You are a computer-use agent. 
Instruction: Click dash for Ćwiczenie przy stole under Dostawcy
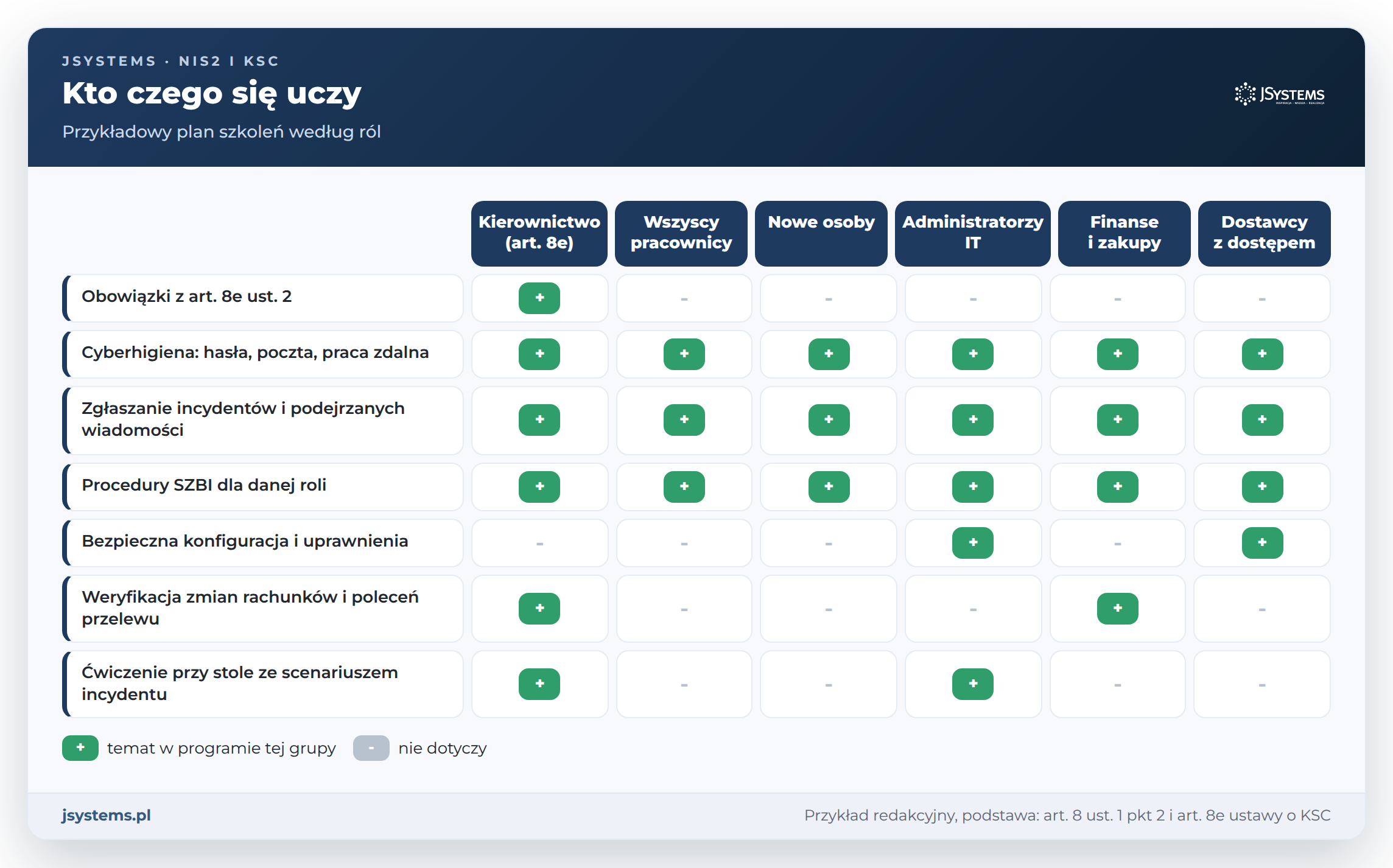(x=1262, y=685)
